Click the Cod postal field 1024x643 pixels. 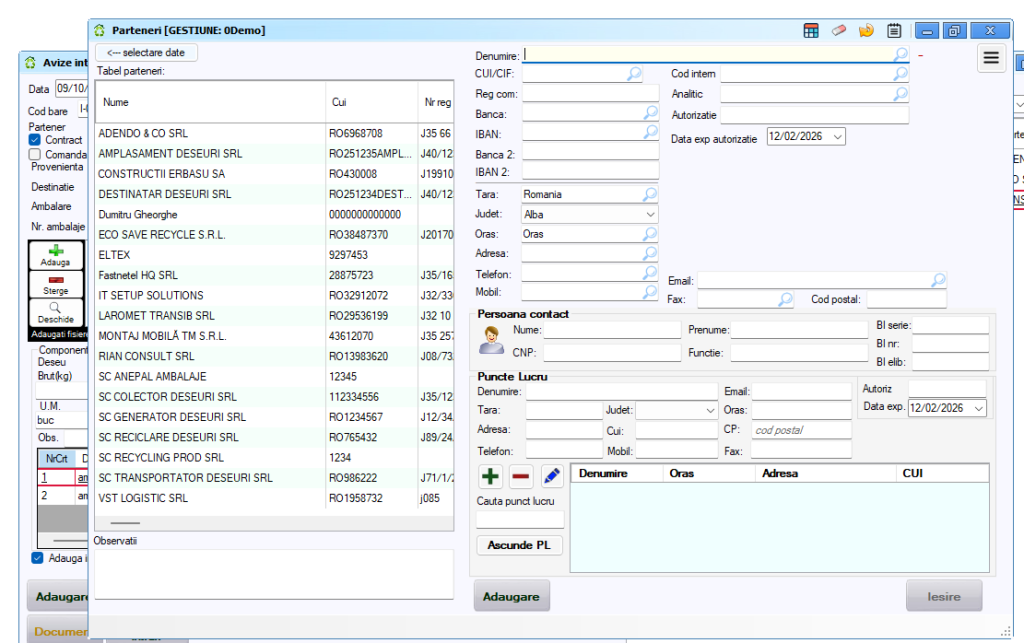coord(906,300)
